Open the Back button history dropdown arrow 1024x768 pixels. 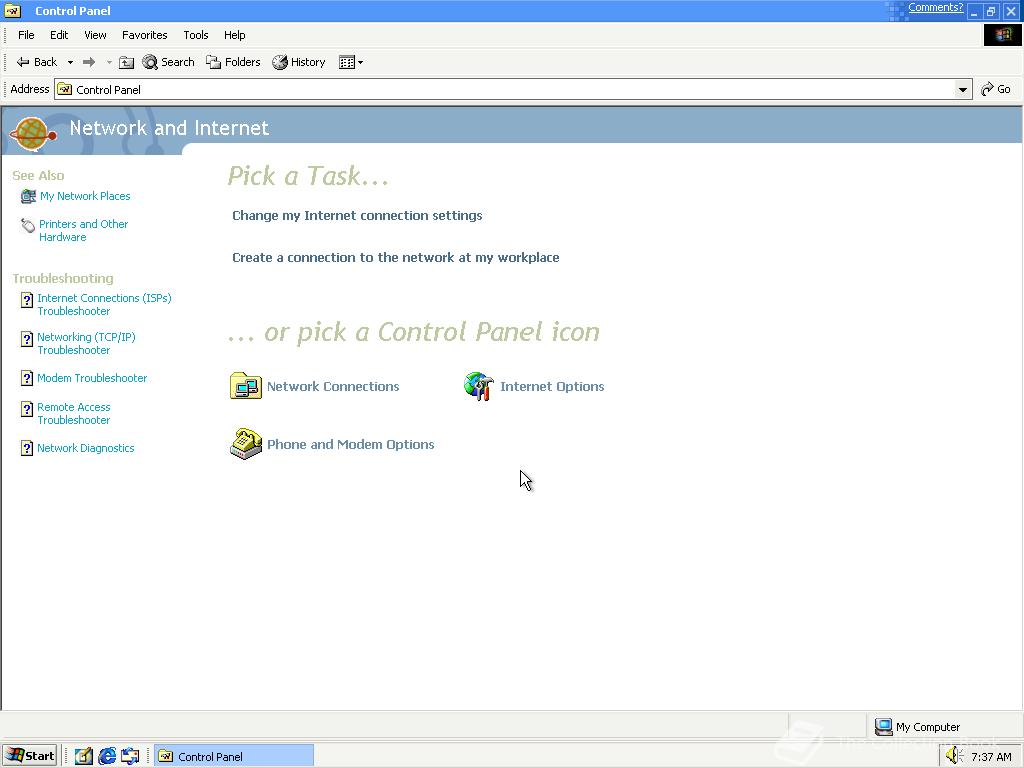point(70,62)
